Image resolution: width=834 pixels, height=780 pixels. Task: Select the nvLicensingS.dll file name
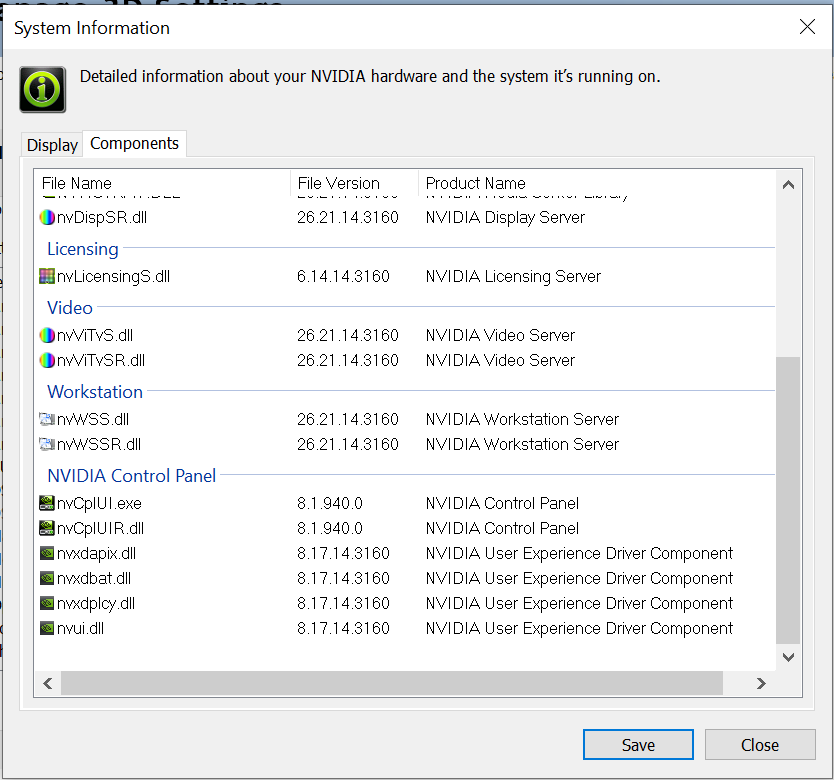113,276
